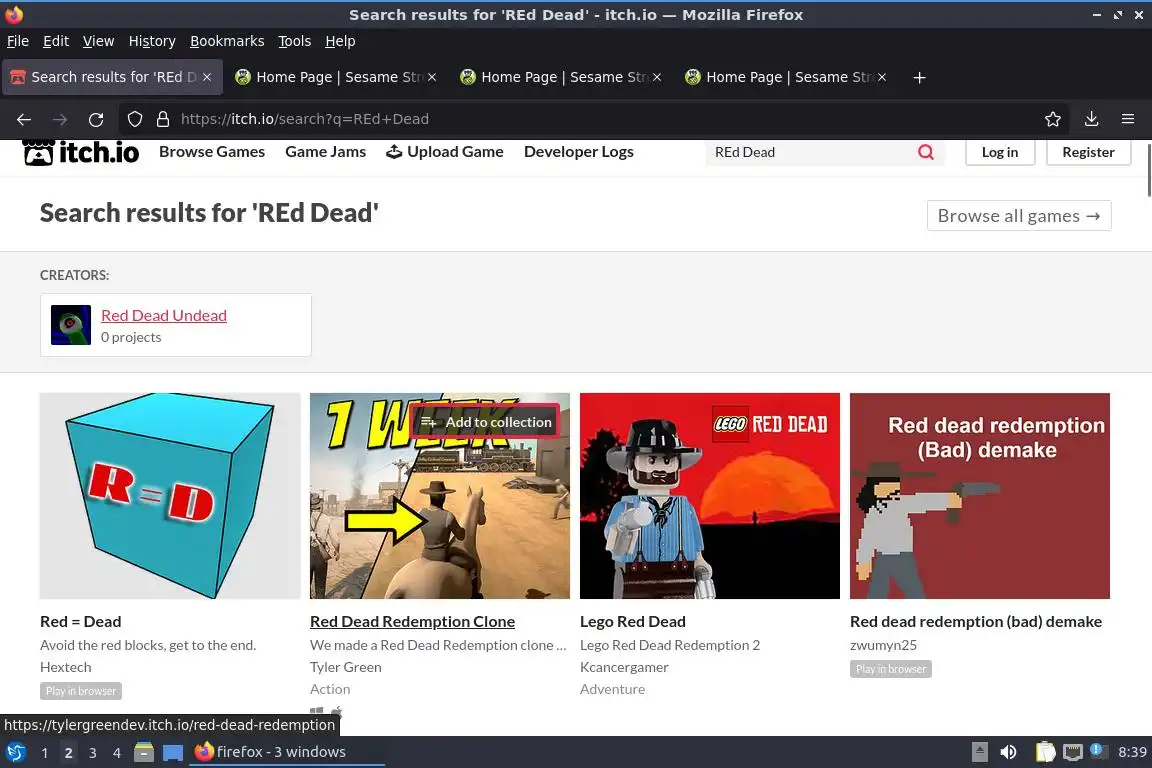Click Red dead redemption (bad) demake title
The width and height of the screenshot is (1152, 768).
pos(976,622)
